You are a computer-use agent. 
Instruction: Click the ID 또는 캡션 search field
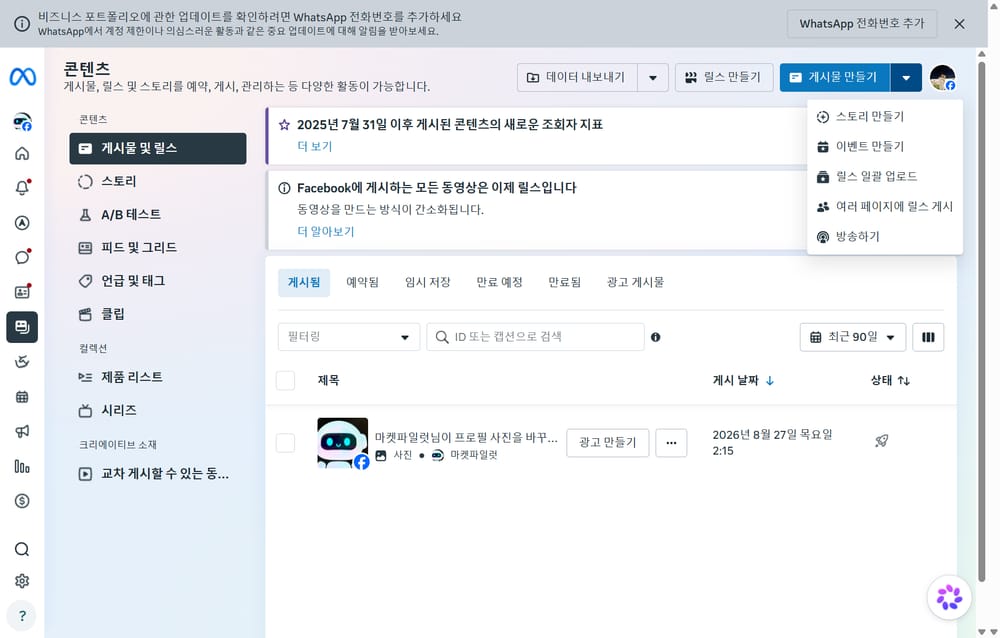tap(536, 337)
